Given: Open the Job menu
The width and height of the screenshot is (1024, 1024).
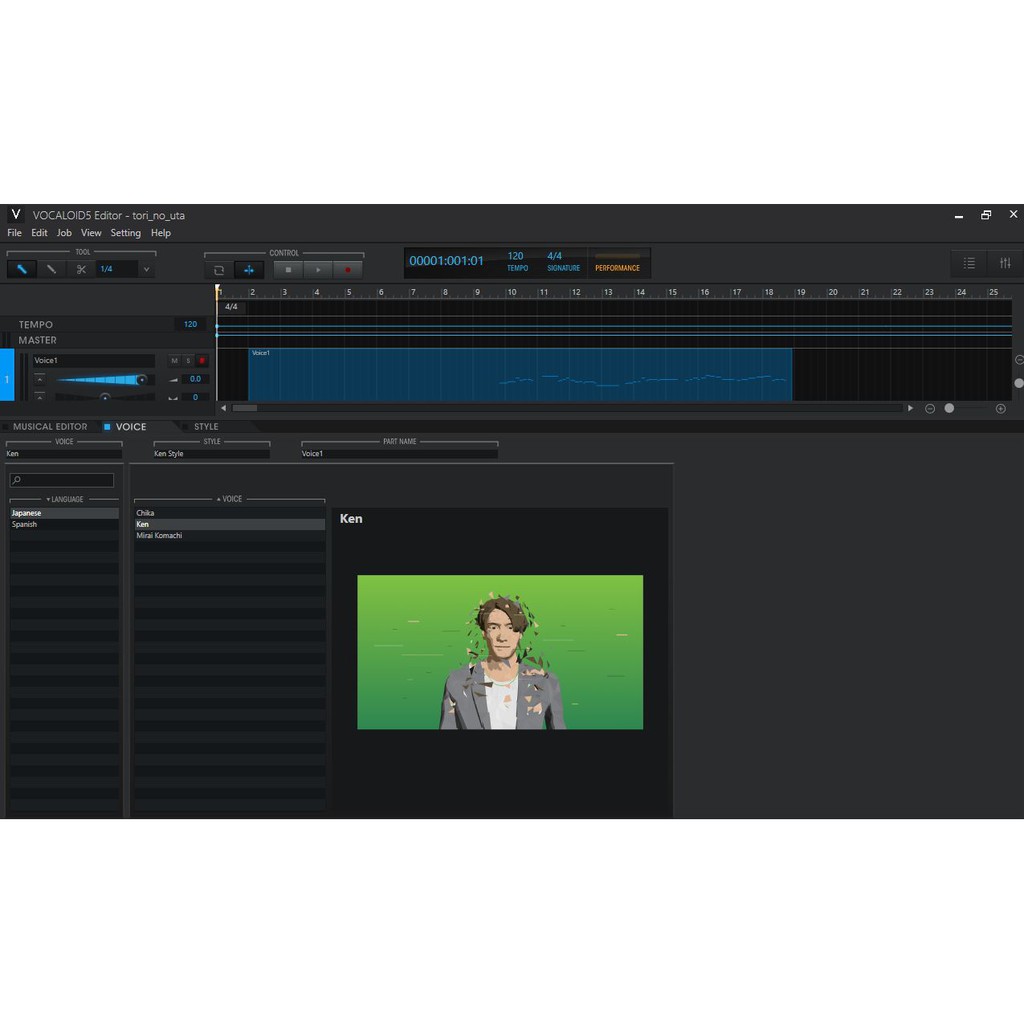Looking at the screenshot, I should (64, 233).
